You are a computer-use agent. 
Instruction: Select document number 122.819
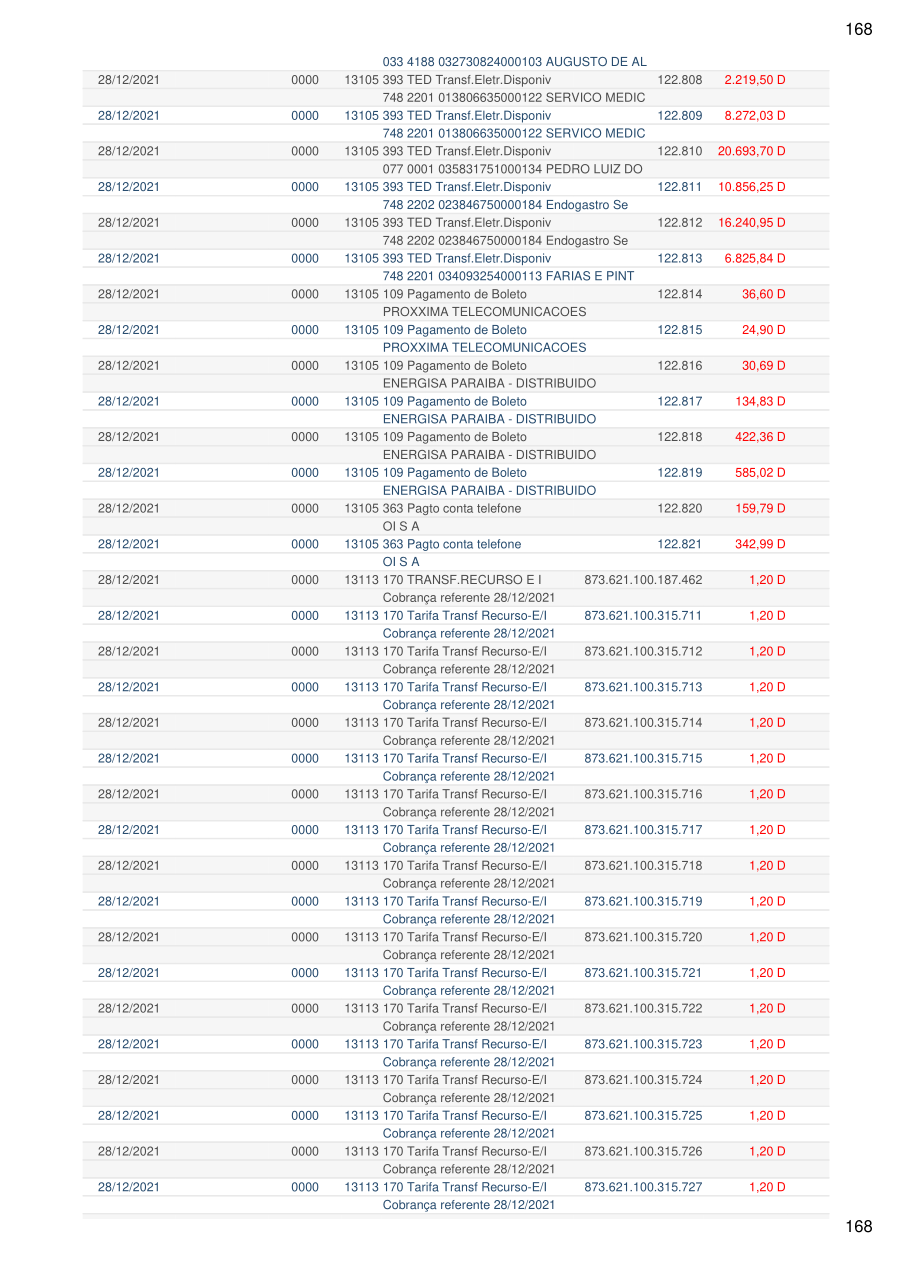point(680,473)
